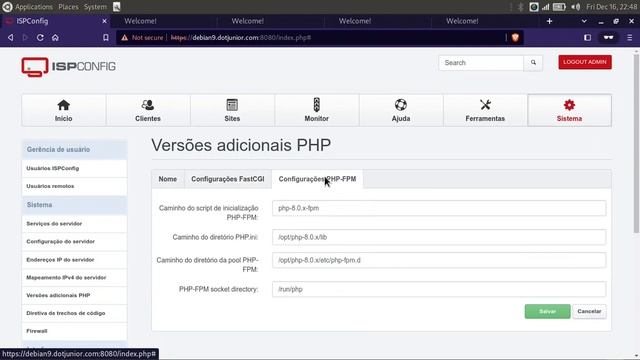Open the Sistema gear module

point(569,110)
